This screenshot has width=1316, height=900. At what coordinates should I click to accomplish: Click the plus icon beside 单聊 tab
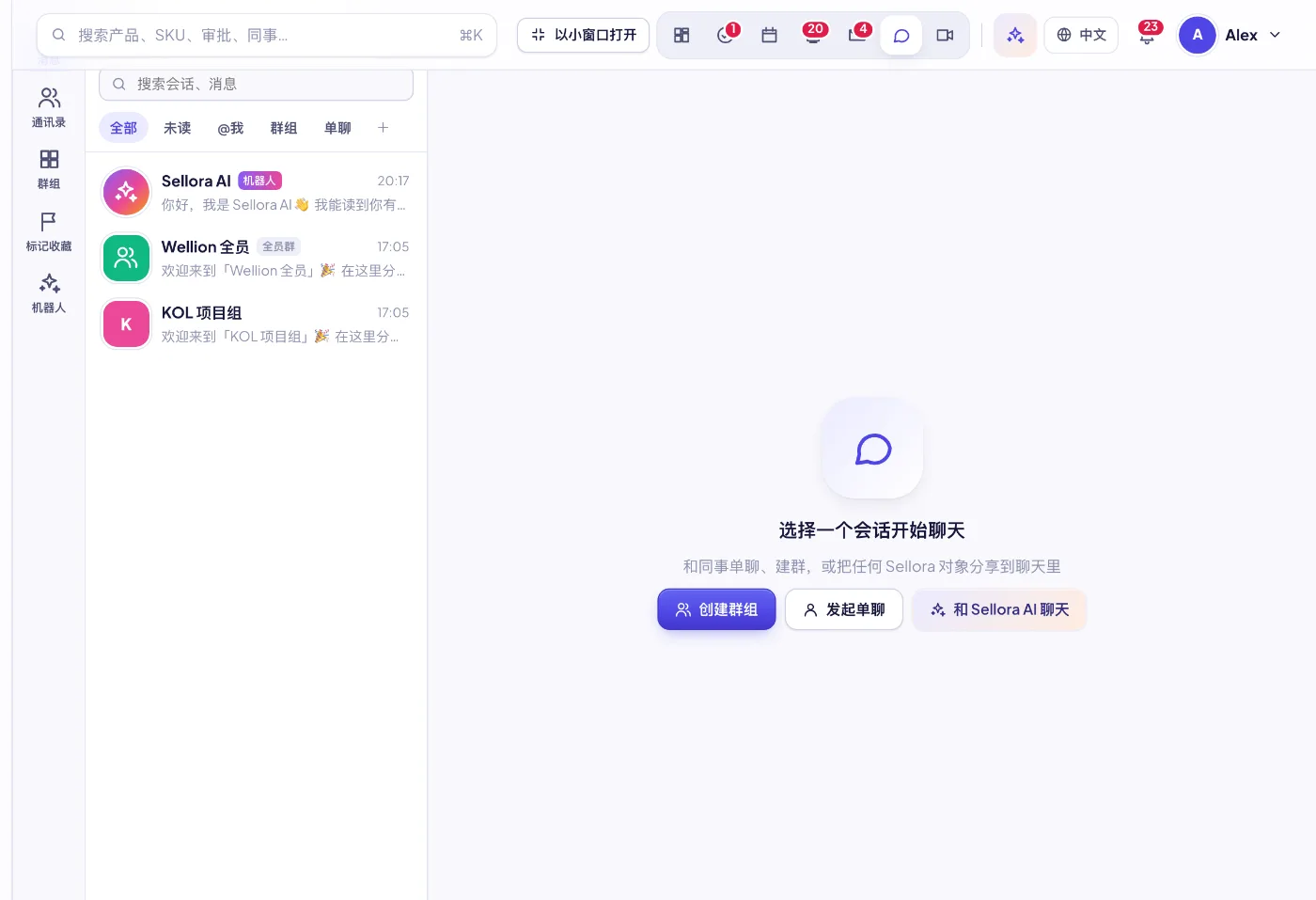(383, 128)
